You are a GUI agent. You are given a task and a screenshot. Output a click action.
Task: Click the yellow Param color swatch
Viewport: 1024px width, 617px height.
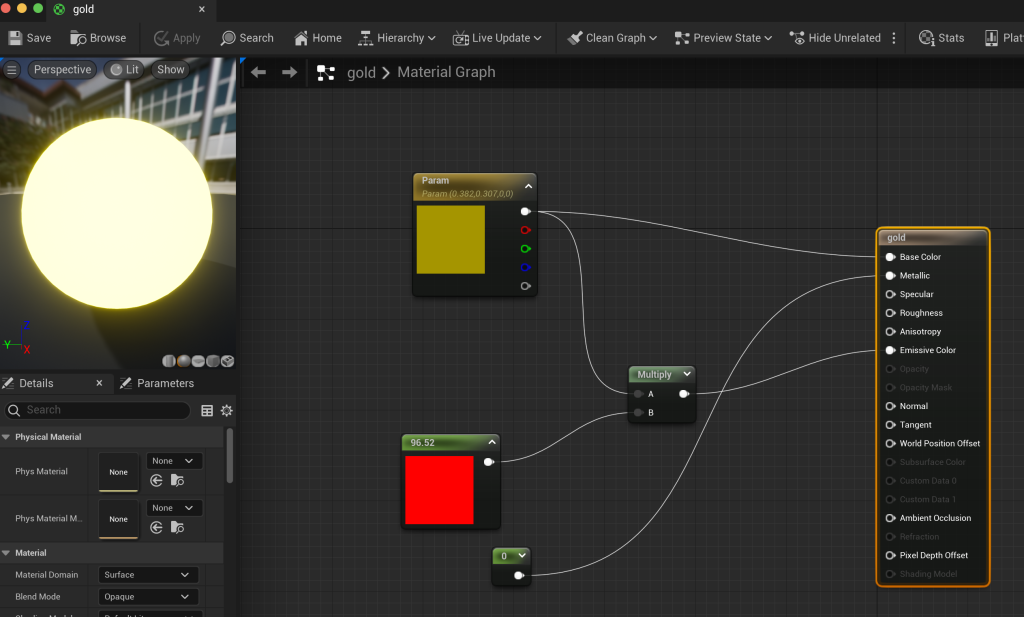coord(450,239)
